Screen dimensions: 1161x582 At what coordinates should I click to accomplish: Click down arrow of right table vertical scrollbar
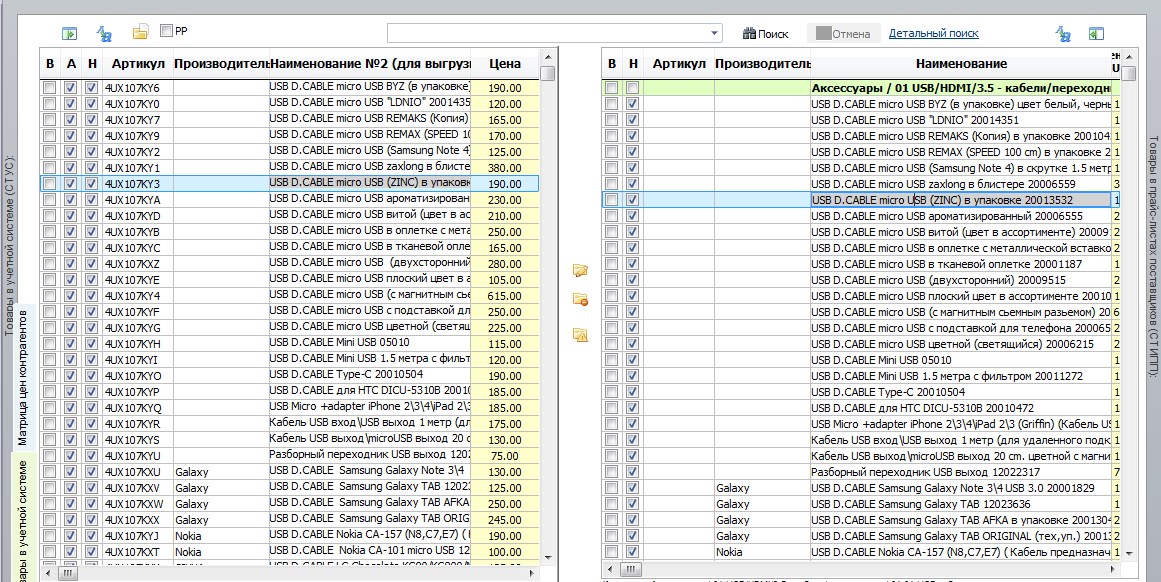point(1128,553)
